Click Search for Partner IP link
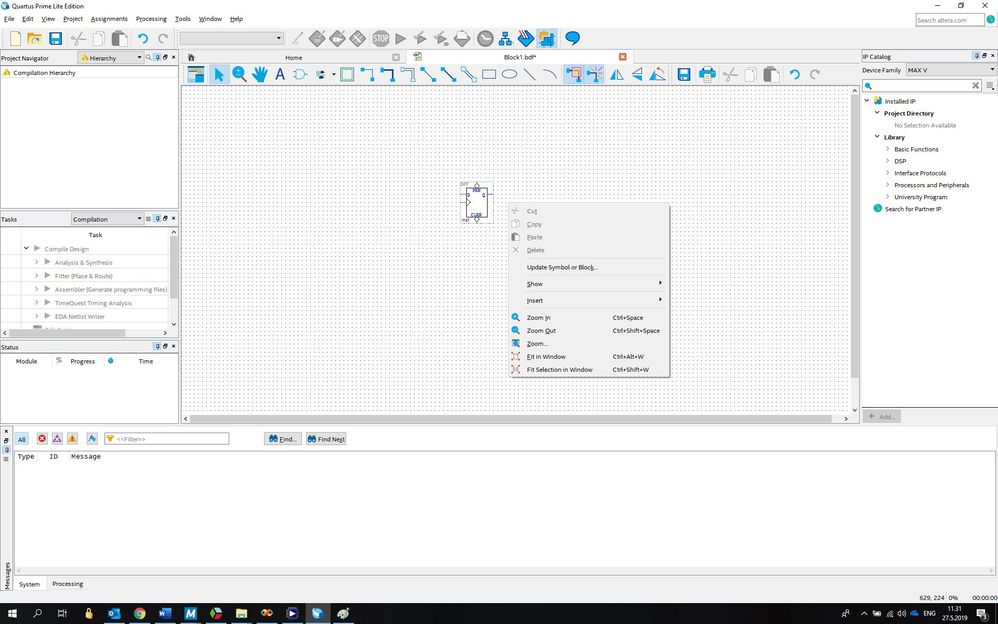 click(x=913, y=209)
